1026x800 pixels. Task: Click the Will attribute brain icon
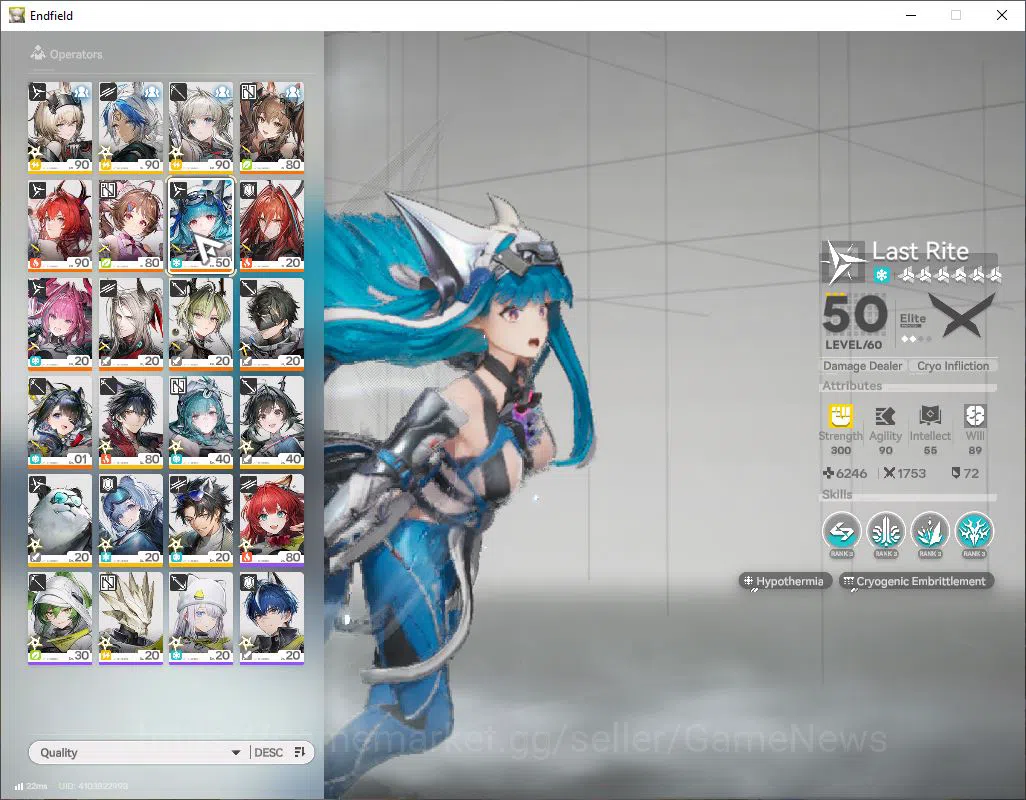coord(975,415)
